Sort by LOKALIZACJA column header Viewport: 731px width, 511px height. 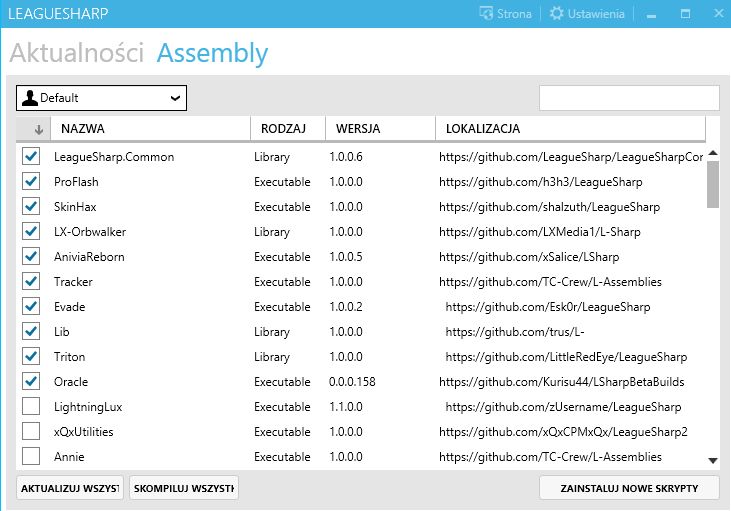[570, 129]
